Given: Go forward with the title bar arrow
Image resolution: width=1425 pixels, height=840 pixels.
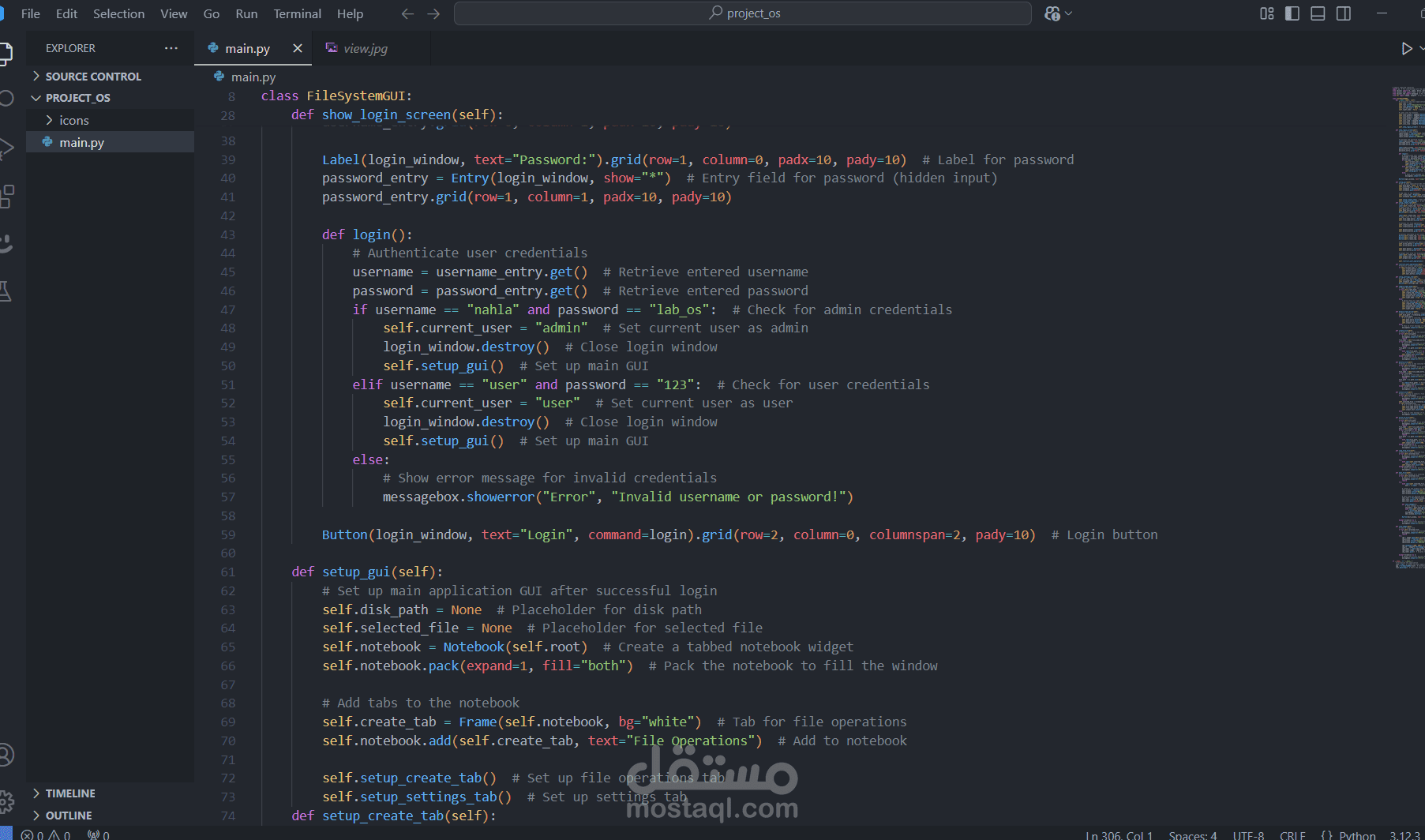Looking at the screenshot, I should point(433,13).
